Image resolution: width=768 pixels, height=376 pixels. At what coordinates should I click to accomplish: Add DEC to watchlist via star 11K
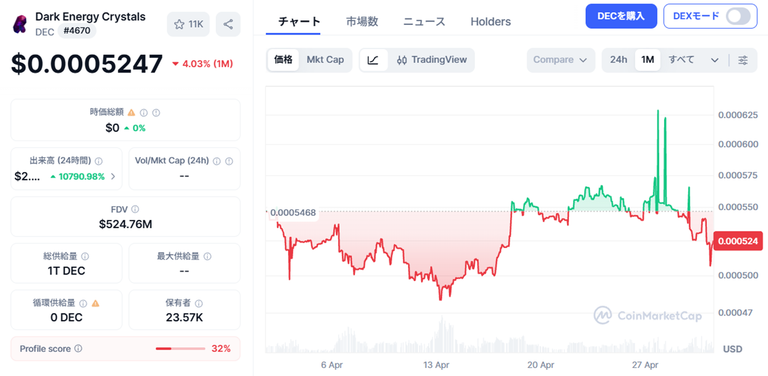pos(188,24)
